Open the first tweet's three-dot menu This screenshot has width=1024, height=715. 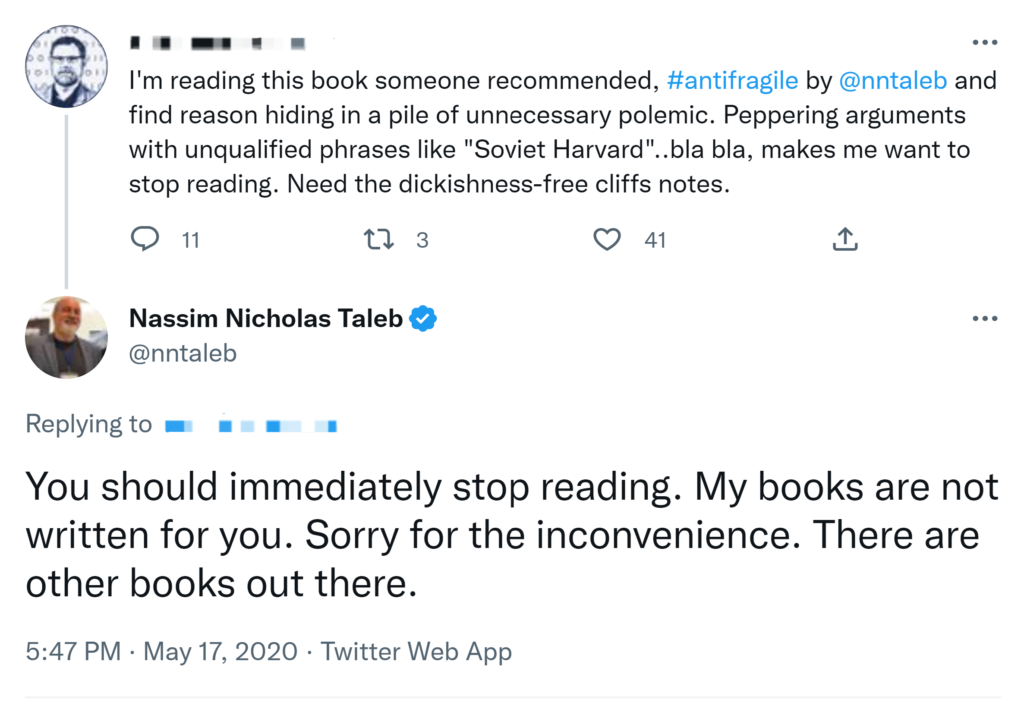click(985, 43)
